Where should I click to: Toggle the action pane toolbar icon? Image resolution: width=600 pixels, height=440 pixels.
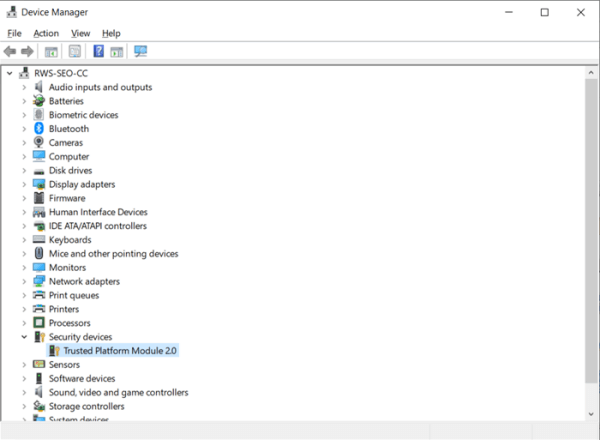[x=117, y=52]
